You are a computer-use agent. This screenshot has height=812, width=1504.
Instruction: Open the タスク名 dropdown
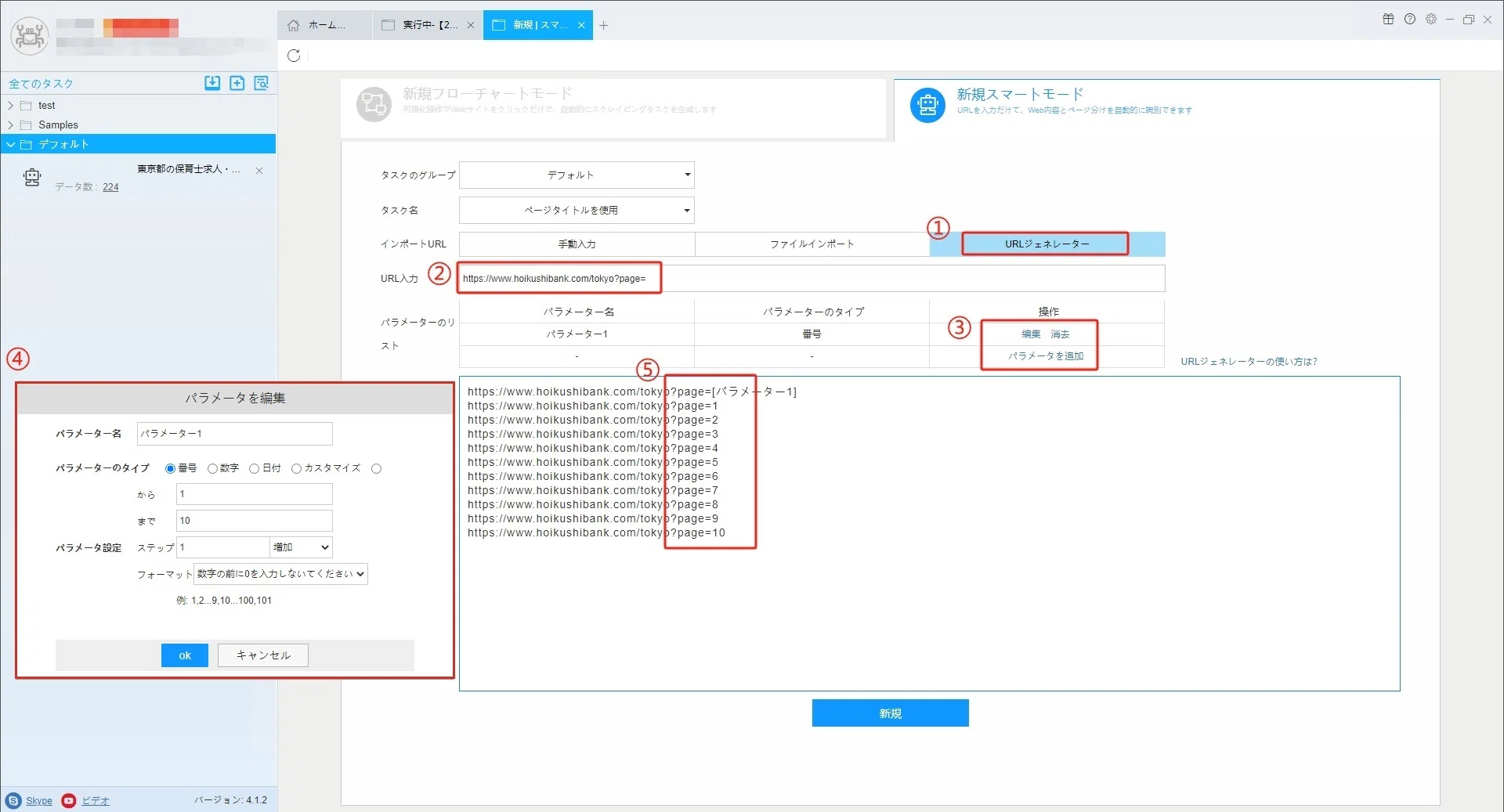coord(577,211)
